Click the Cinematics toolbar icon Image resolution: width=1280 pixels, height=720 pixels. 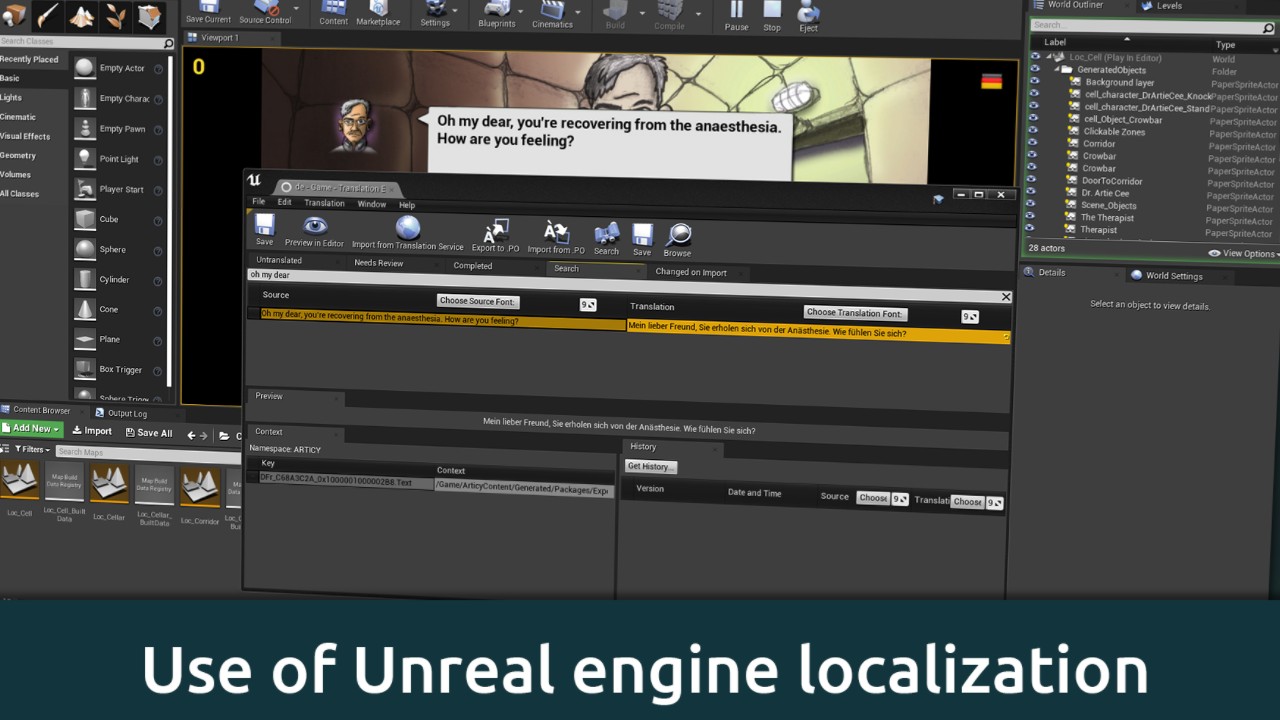(x=552, y=10)
